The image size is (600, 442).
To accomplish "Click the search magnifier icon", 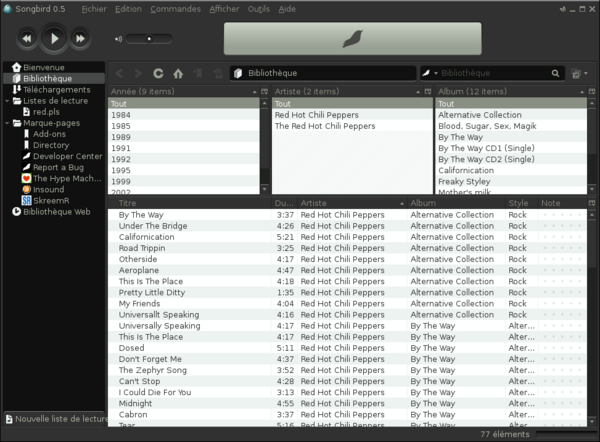I will pyautogui.click(x=555, y=73).
